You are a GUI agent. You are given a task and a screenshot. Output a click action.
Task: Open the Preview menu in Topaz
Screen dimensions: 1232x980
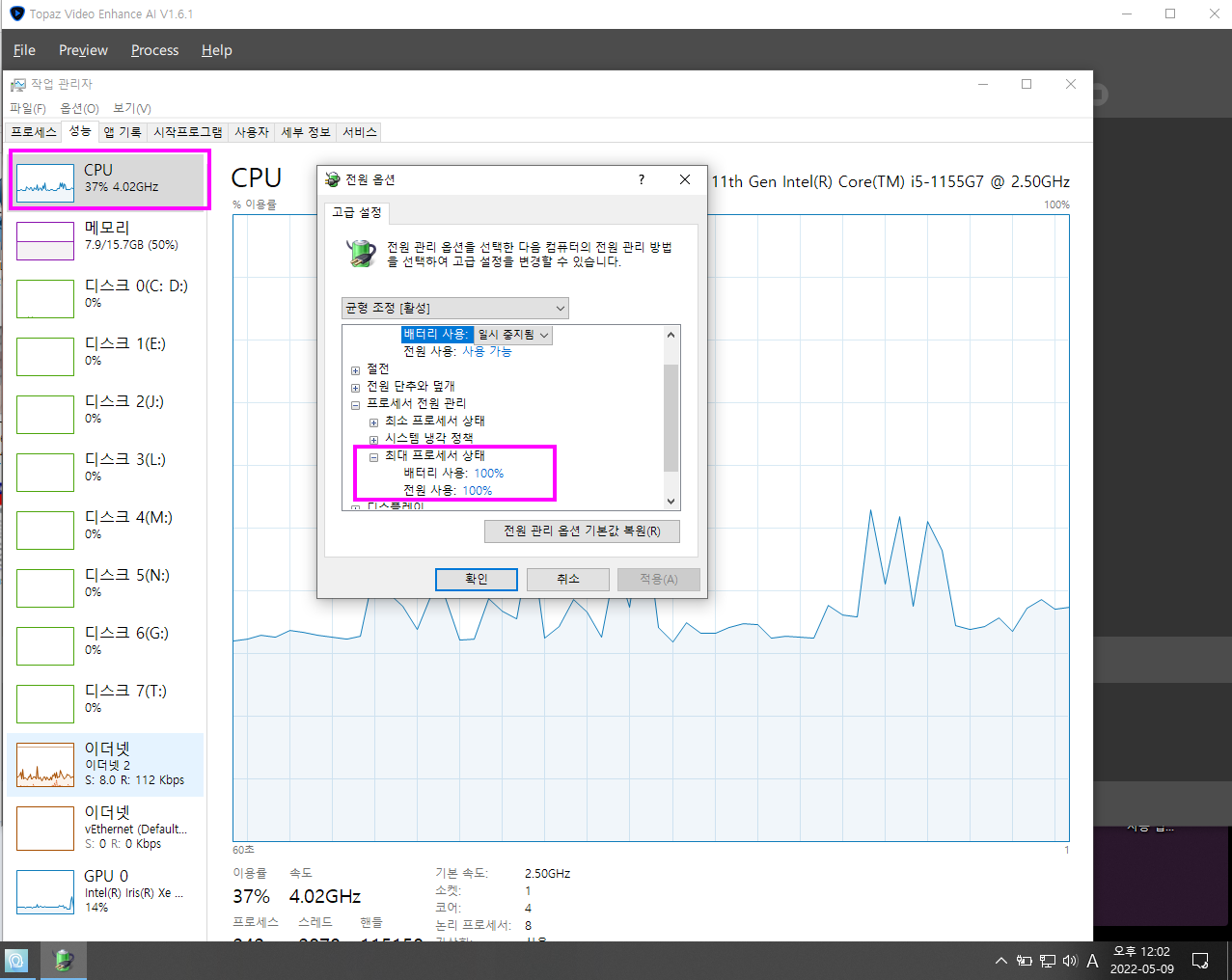(83, 50)
